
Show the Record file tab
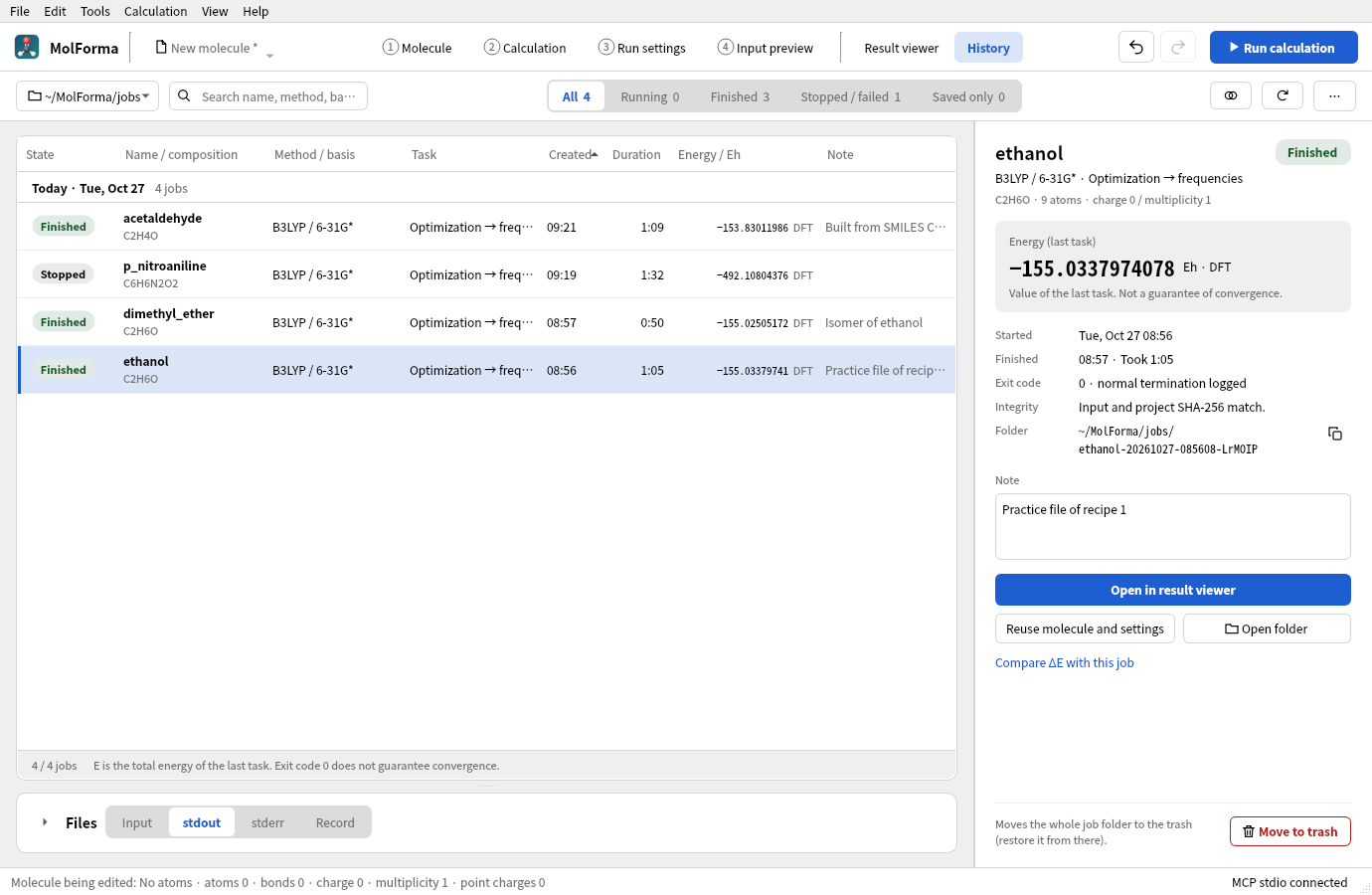(x=335, y=822)
